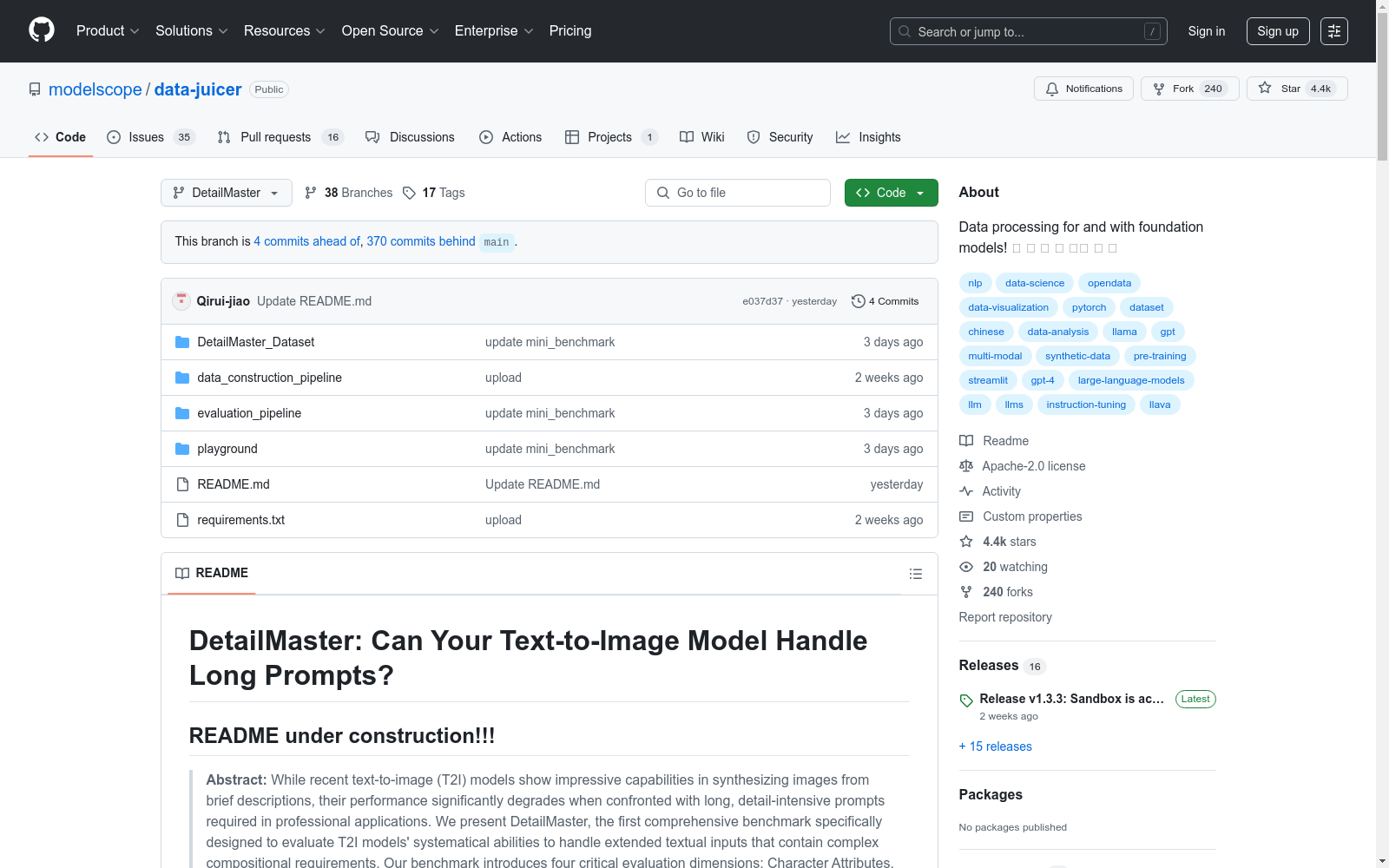Click the data_construction_pipeline folder icon

pos(182,378)
